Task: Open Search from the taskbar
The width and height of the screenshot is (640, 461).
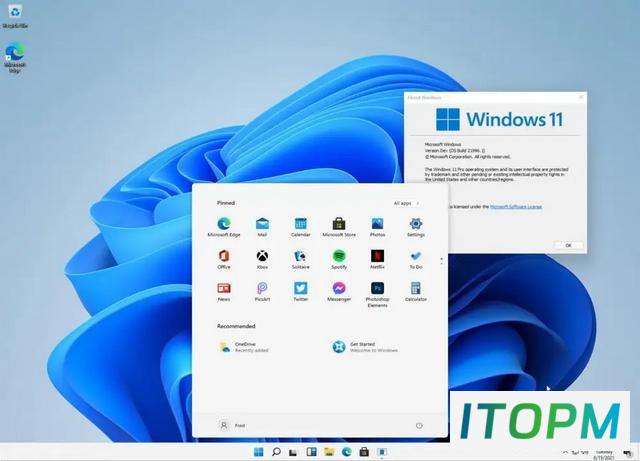Action: click(x=276, y=452)
